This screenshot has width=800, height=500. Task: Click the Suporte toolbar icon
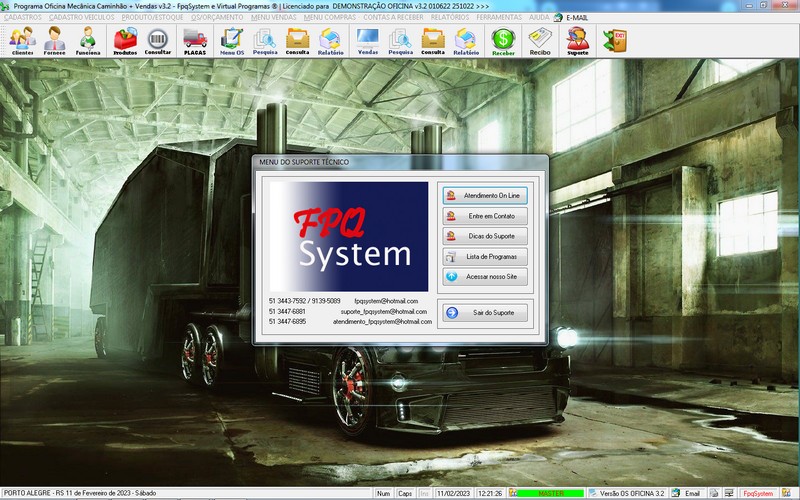pos(577,40)
